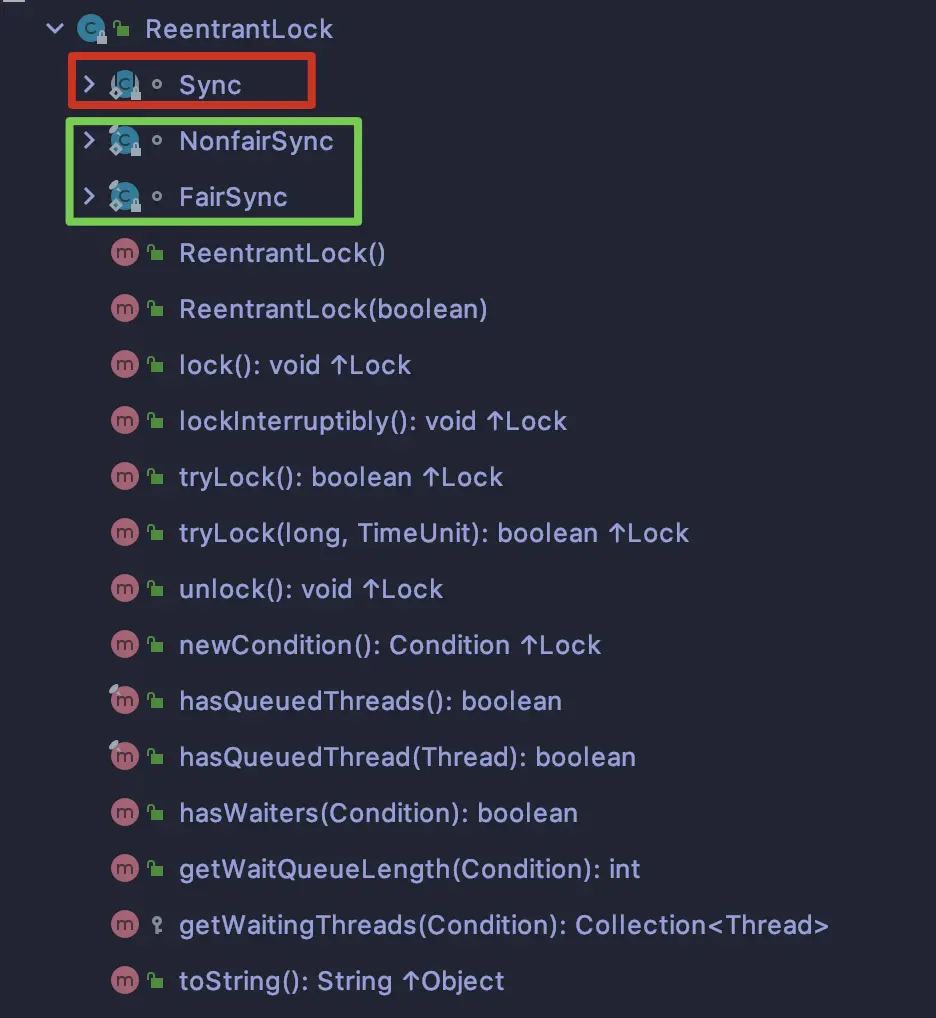
Task: Select lock(): void method entry
Action: tap(295, 365)
